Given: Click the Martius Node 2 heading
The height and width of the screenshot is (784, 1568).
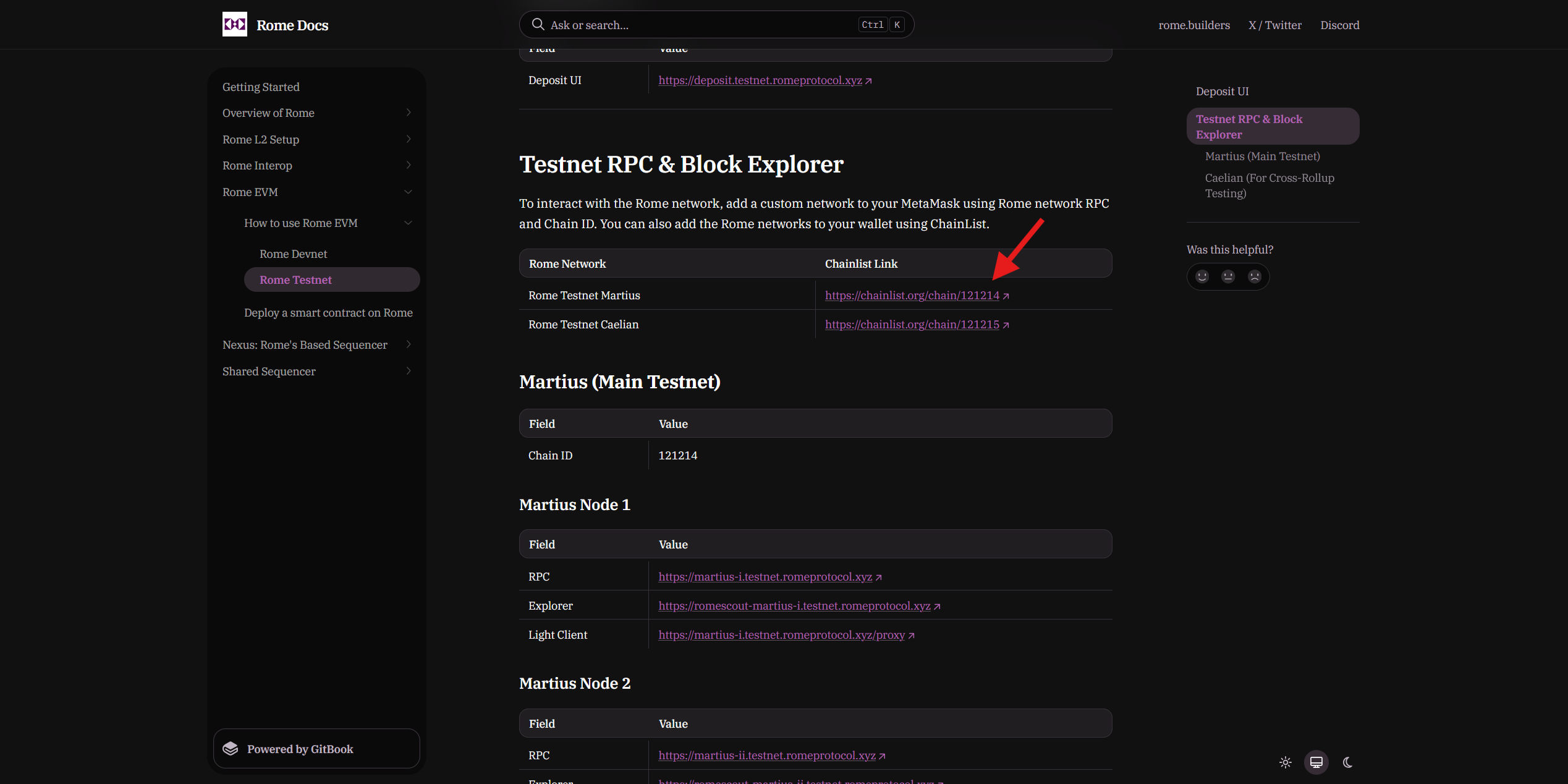Looking at the screenshot, I should tap(575, 683).
